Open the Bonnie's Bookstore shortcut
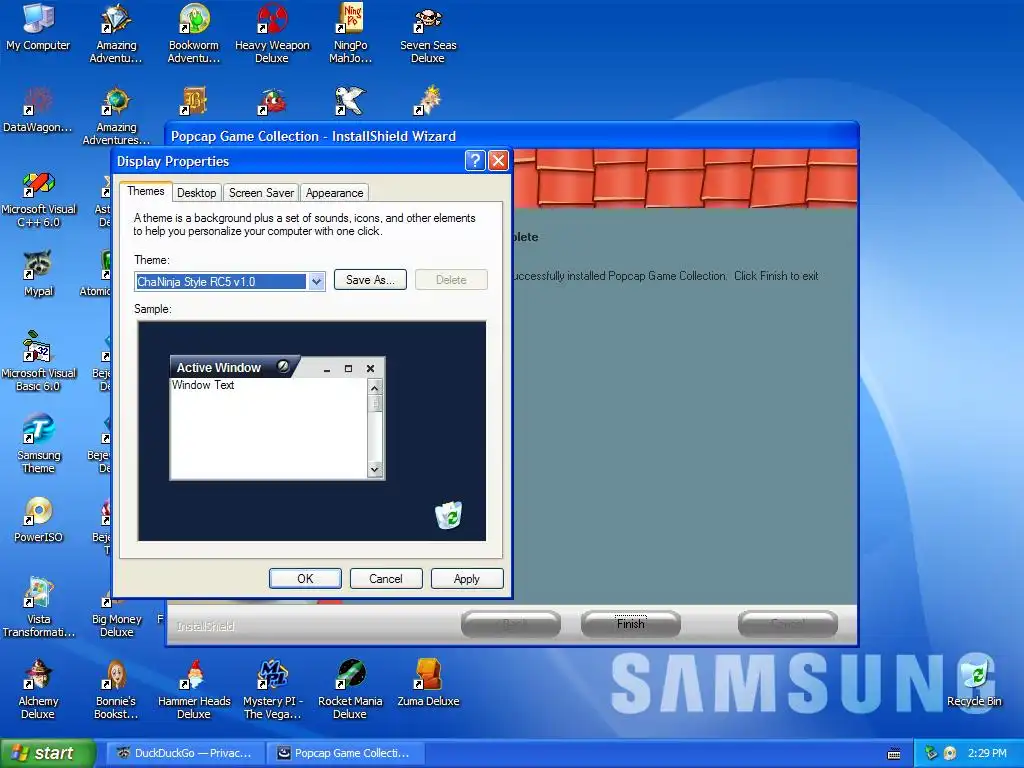 pos(116,689)
